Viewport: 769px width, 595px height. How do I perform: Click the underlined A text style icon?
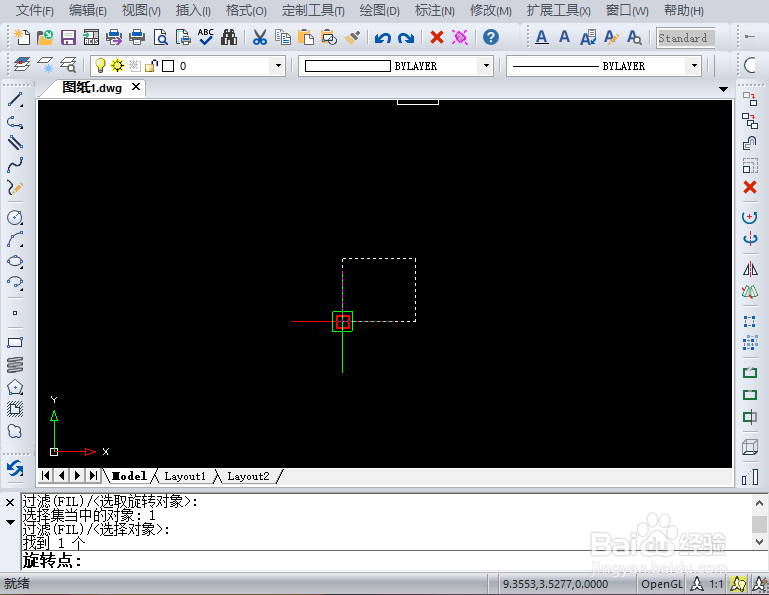pyautogui.click(x=541, y=37)
